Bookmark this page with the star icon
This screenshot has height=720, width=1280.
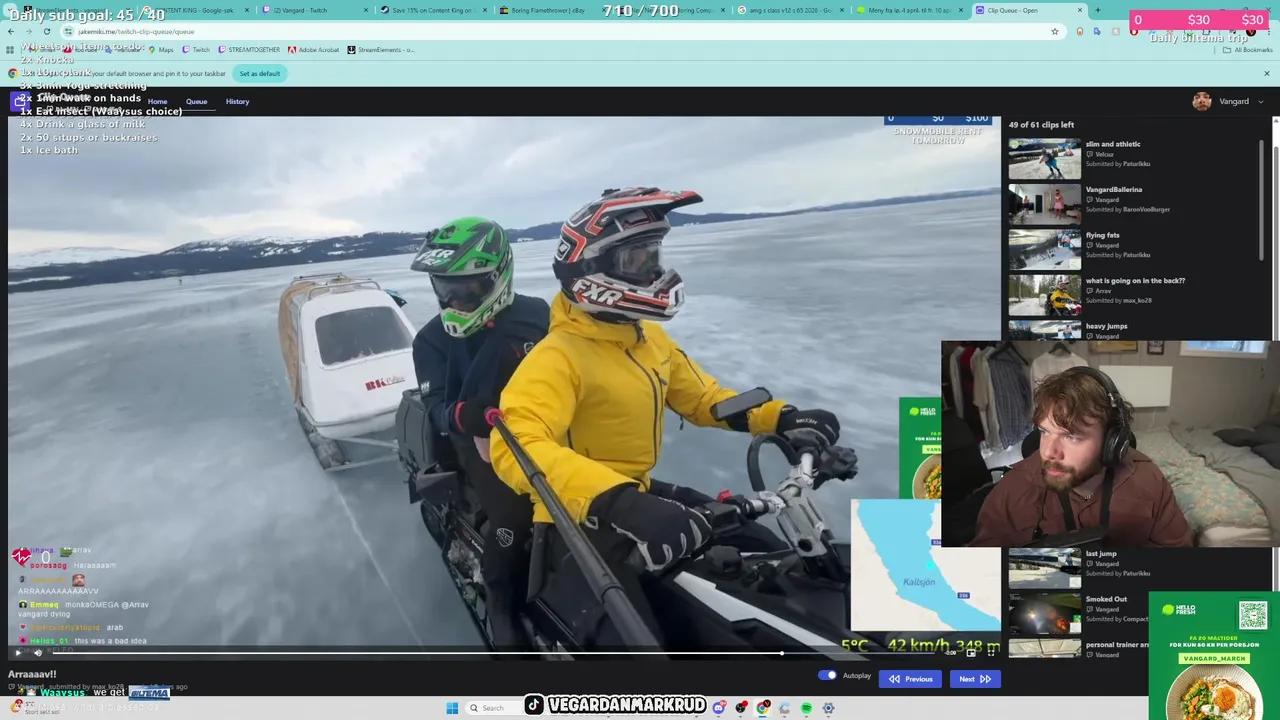point(1054,31)
